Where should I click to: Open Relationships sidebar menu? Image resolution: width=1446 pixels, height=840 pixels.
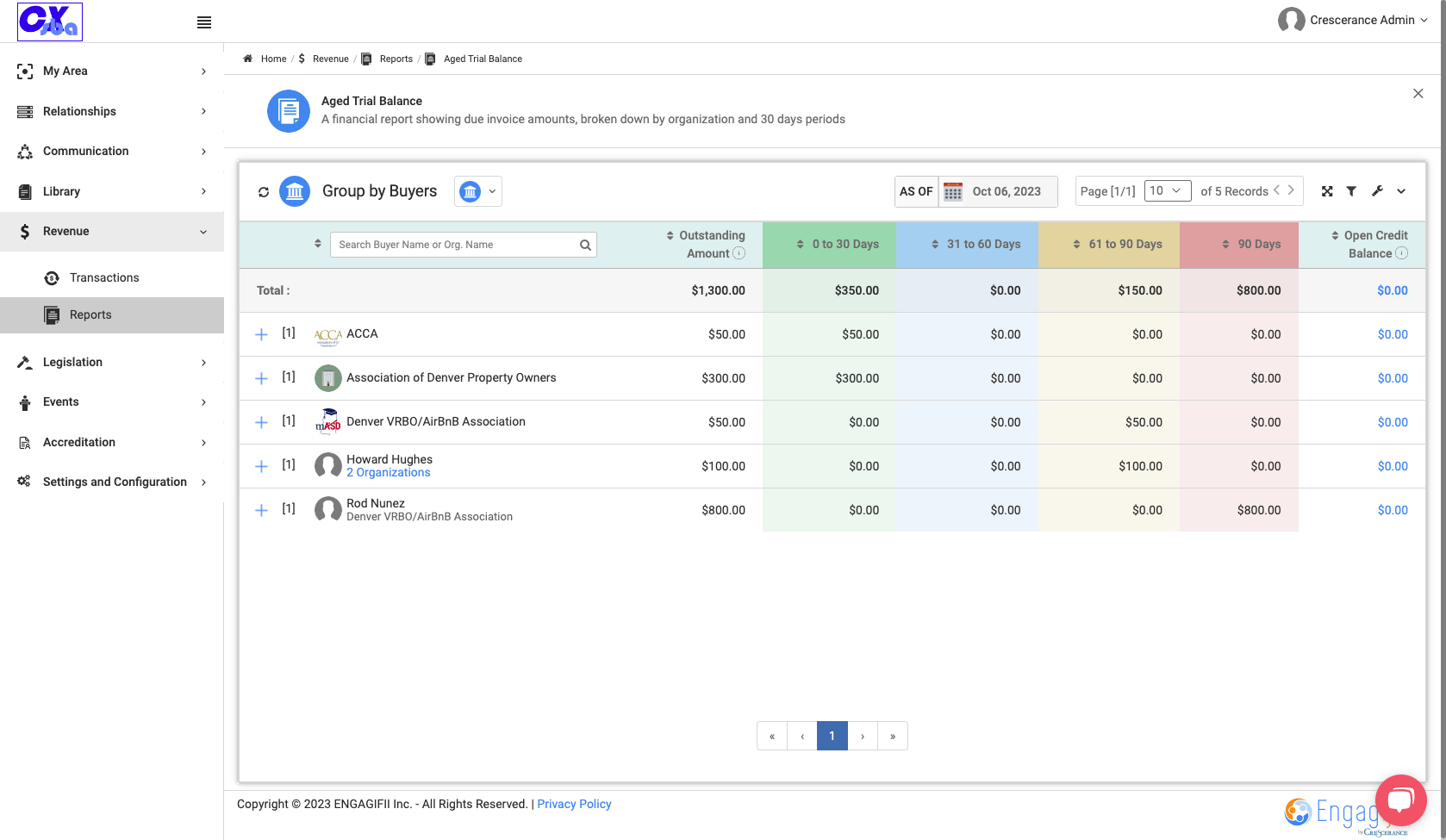coord(112,111)
